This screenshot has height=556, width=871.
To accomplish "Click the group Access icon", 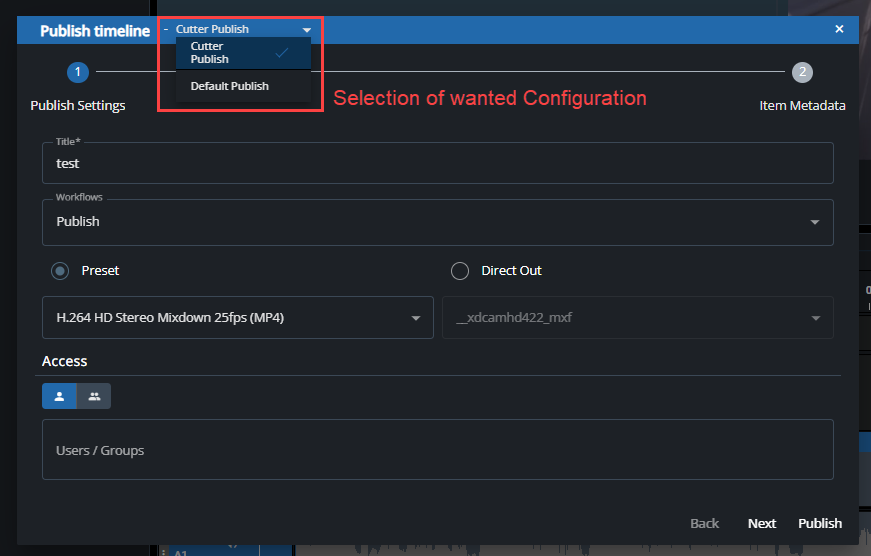I will [x=94, y=397].
